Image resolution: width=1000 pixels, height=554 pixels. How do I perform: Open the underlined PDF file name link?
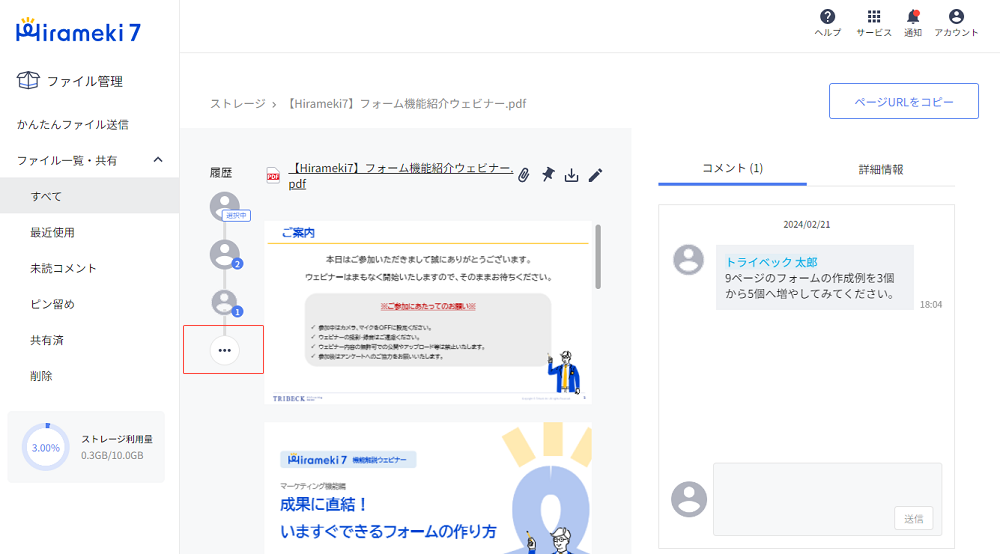tap(401, 175)
